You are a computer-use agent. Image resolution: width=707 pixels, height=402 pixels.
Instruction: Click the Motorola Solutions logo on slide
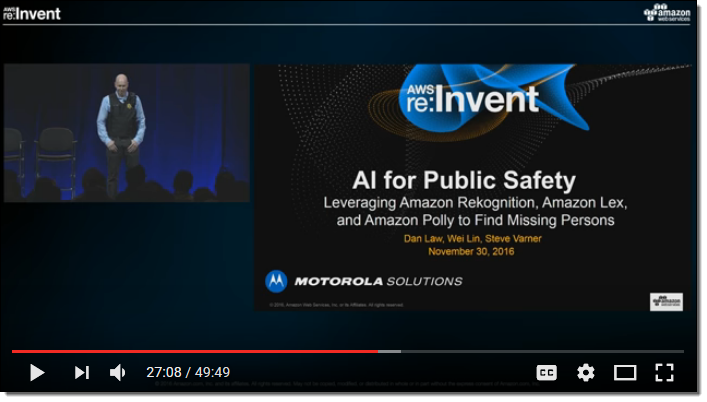pos(364,282)
